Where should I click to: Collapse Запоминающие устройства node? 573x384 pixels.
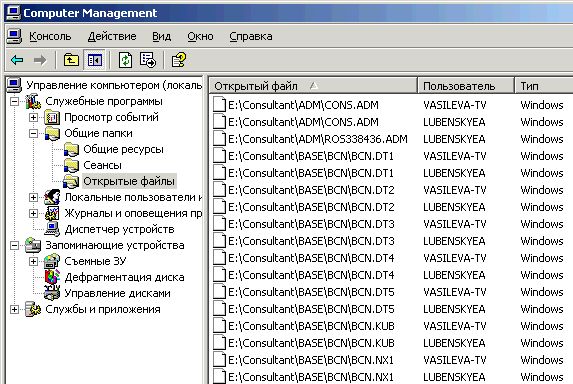click(14, 245)
